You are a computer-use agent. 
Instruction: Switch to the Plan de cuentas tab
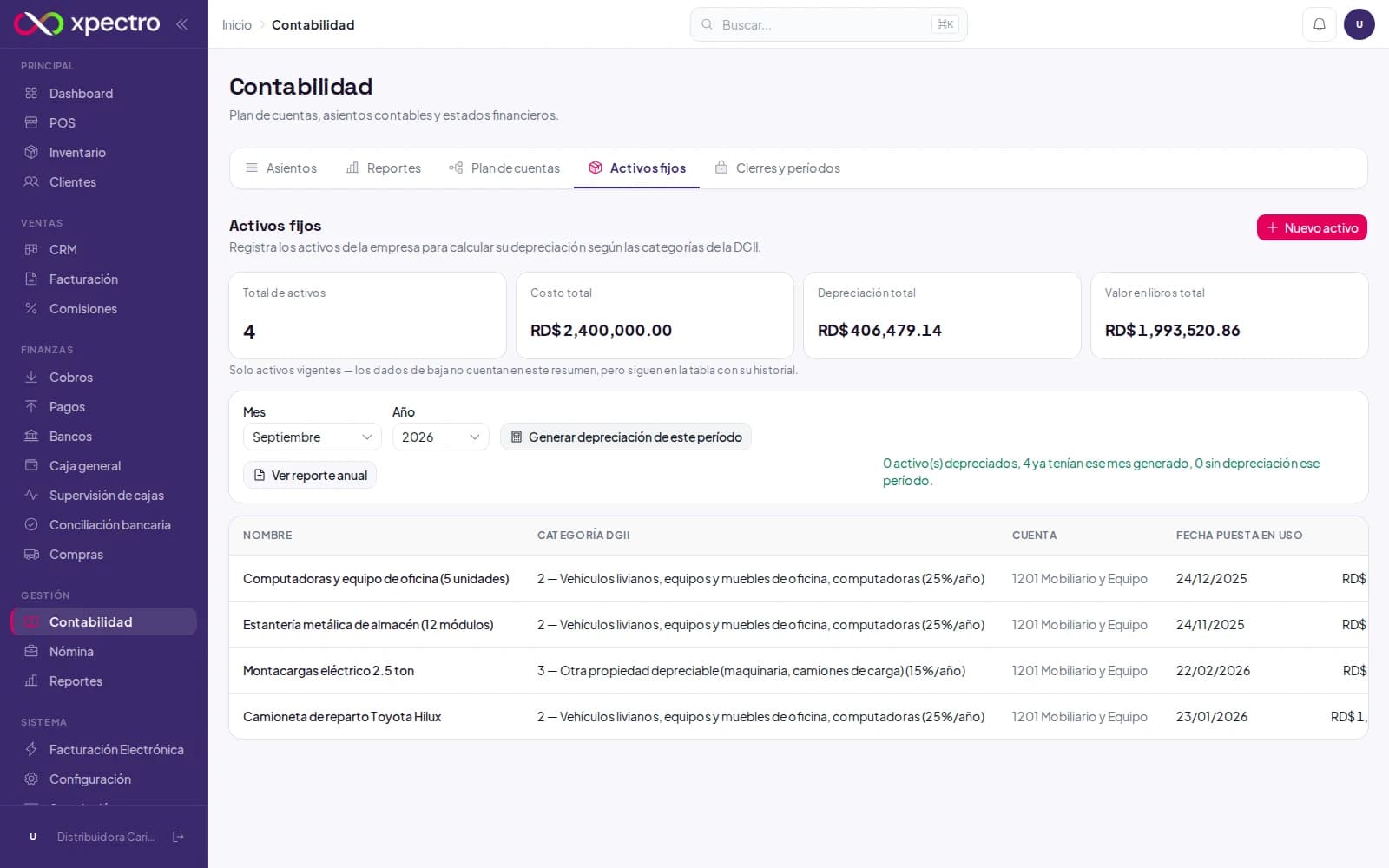[x=504, y=168]
